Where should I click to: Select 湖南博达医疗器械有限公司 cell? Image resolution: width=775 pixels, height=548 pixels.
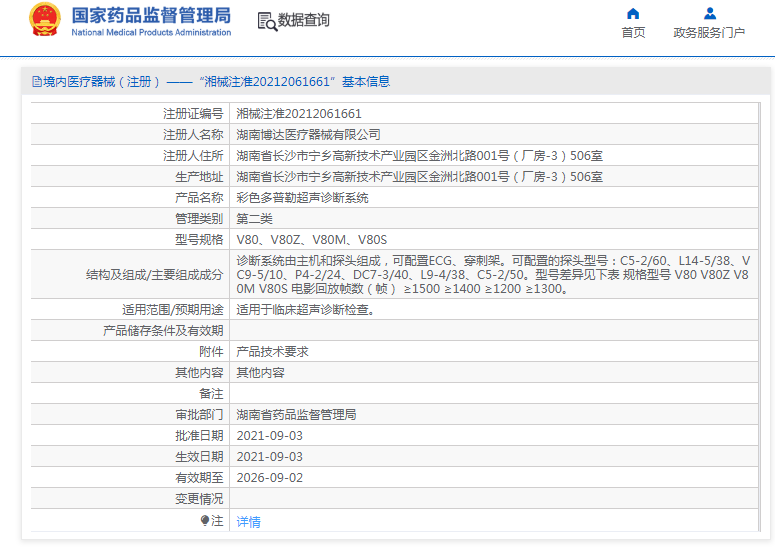(x=308, y=134)
